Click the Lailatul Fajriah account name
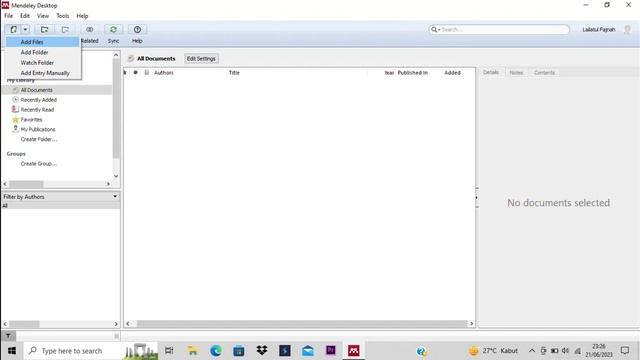 tap(598, 29)
